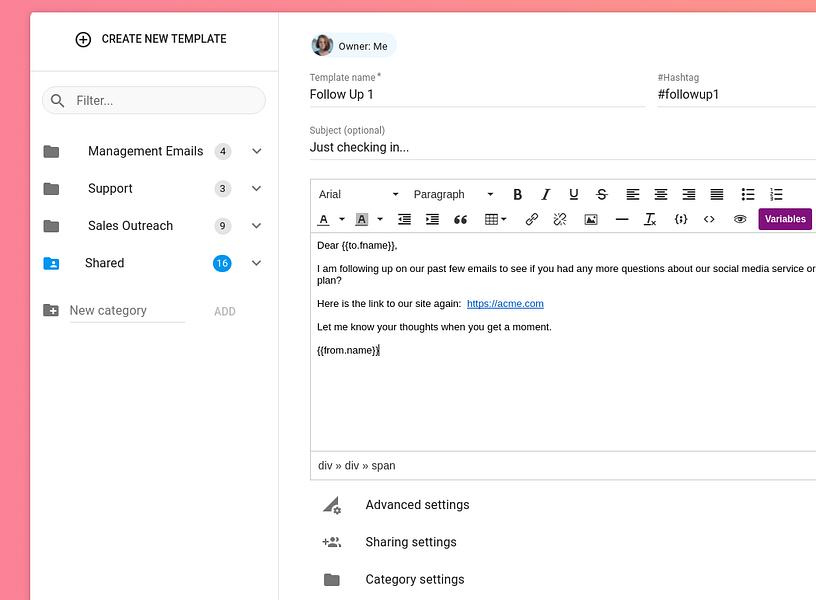Click the Sales Outreach count badge 9
The height and width of the screenshot is (600, 816).
(x=222, y=226)
